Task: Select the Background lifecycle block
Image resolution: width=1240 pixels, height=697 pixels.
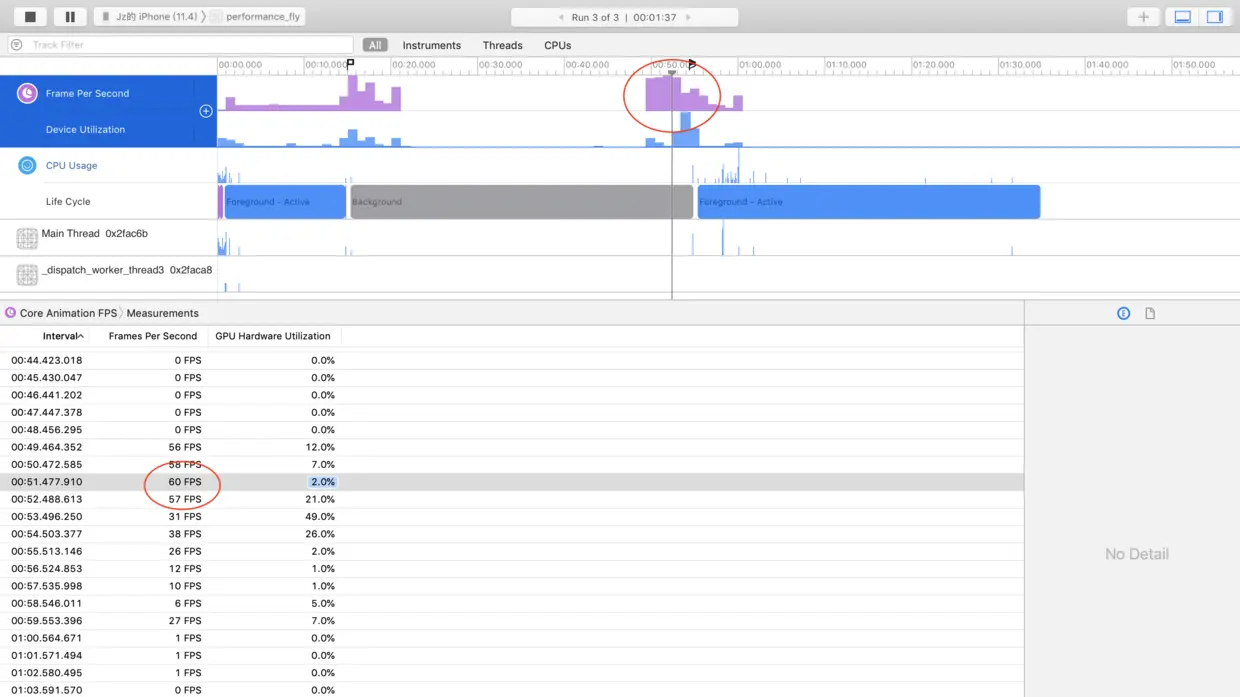Action: pos(521,201)
